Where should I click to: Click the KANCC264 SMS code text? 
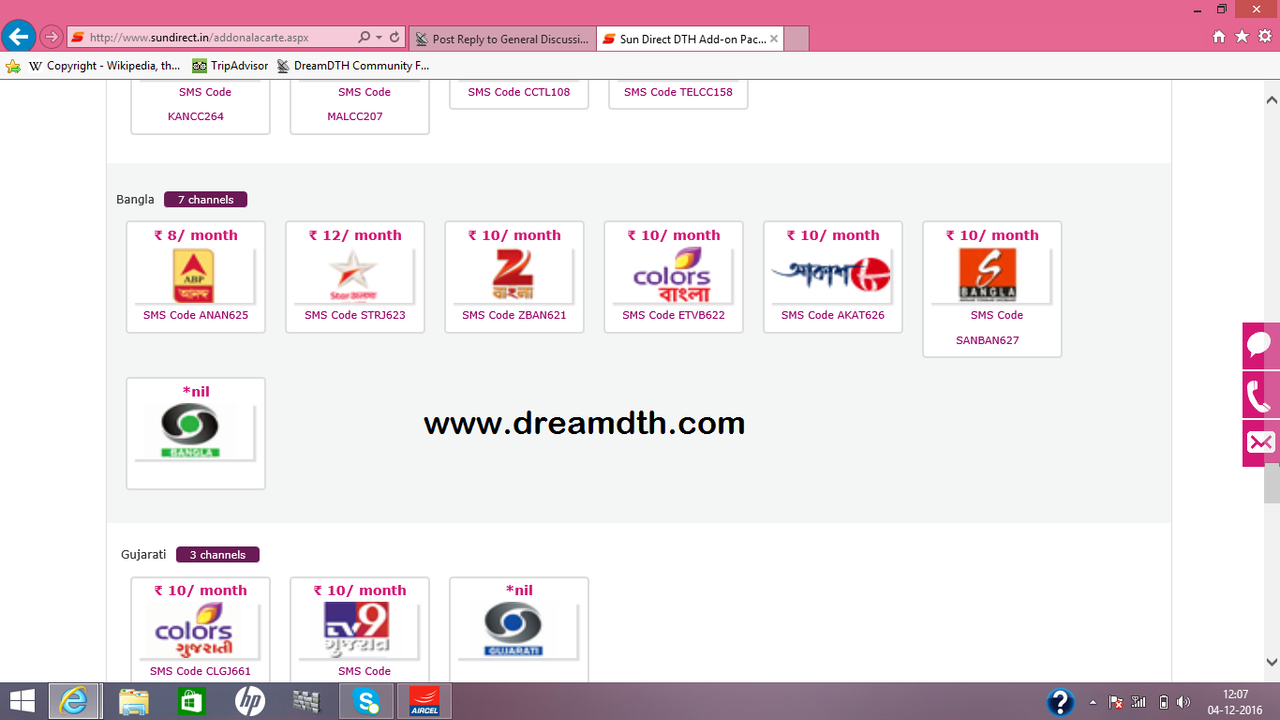tap(196, 116)
